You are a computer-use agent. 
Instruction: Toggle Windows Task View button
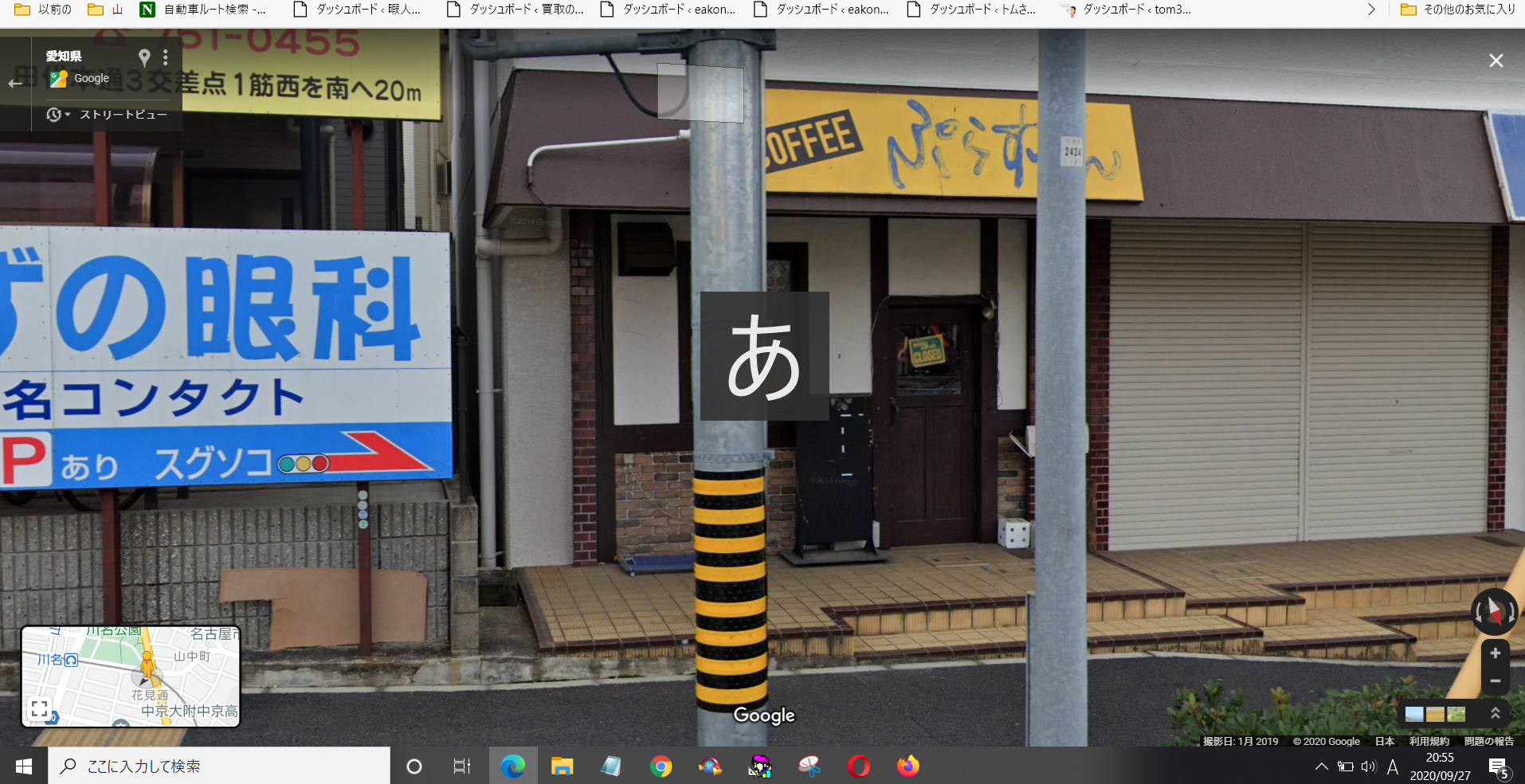[462, 766]
